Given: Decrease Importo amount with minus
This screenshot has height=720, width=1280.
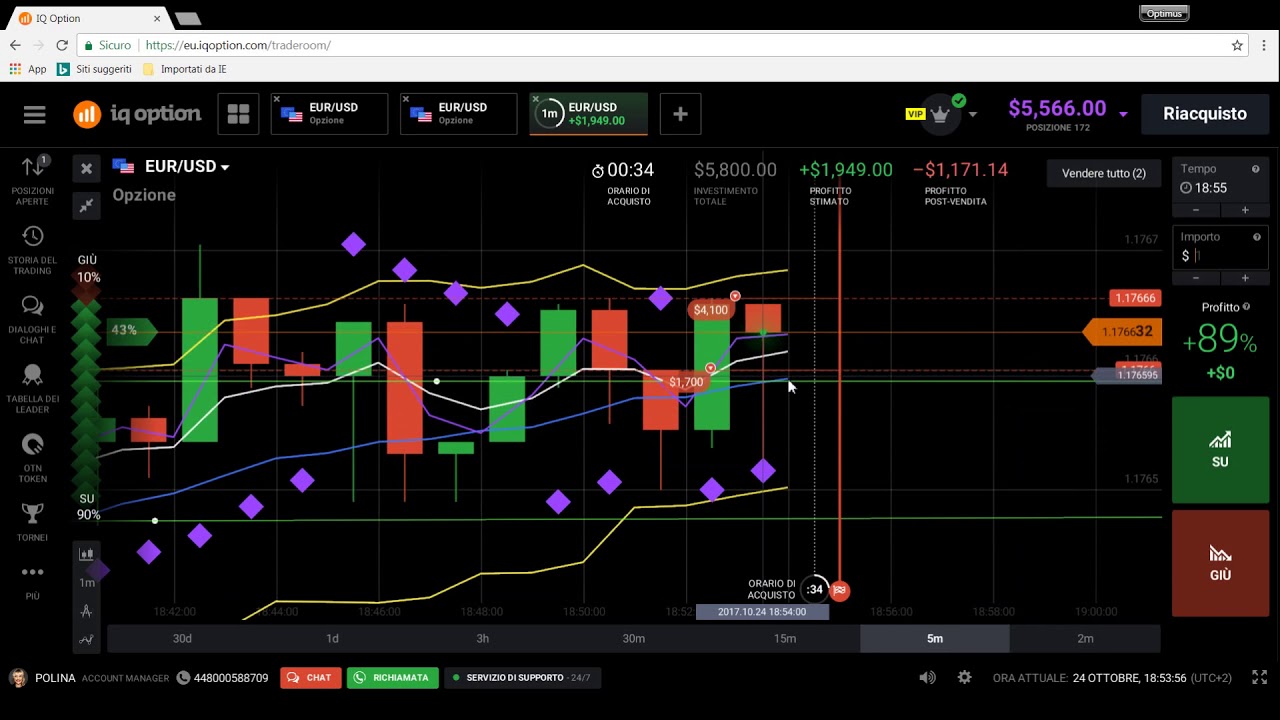Looking at the screenshot, I should point(1196,278).
